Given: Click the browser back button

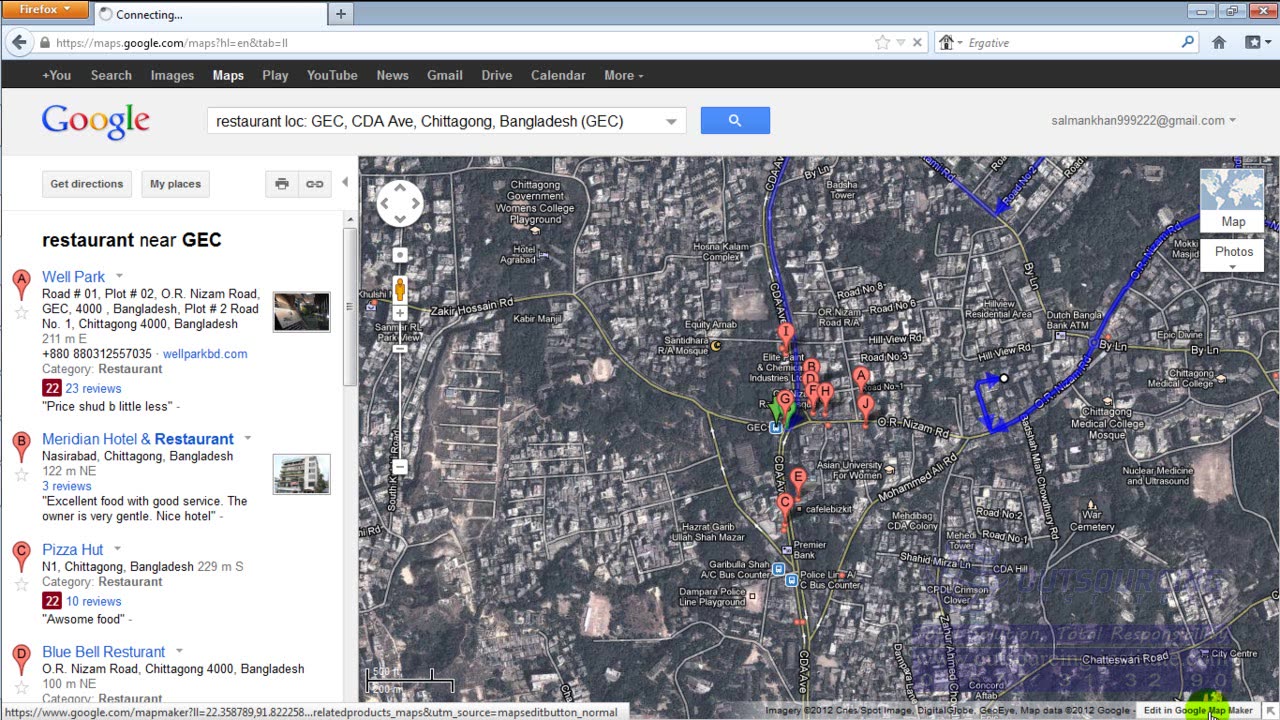Looking at the screenshot, I should (x=19, y=43).
